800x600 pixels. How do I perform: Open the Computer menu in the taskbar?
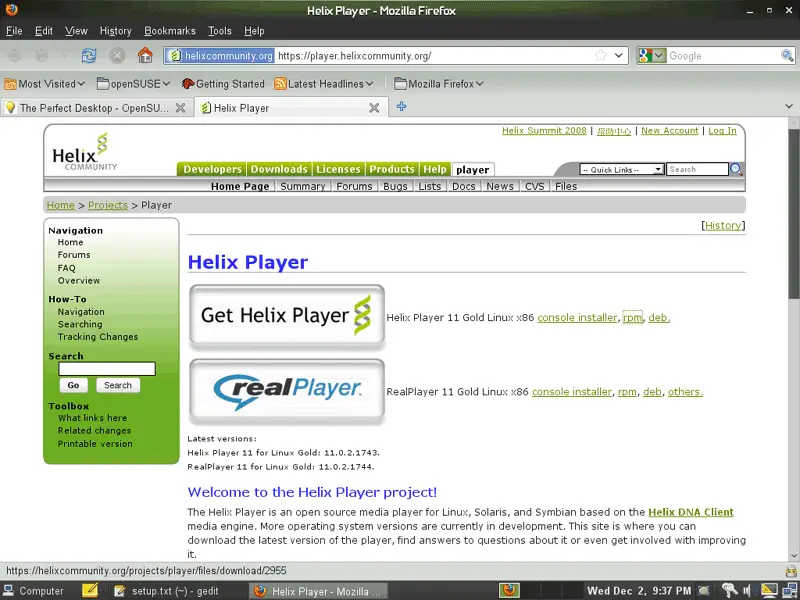click(33, 591)
